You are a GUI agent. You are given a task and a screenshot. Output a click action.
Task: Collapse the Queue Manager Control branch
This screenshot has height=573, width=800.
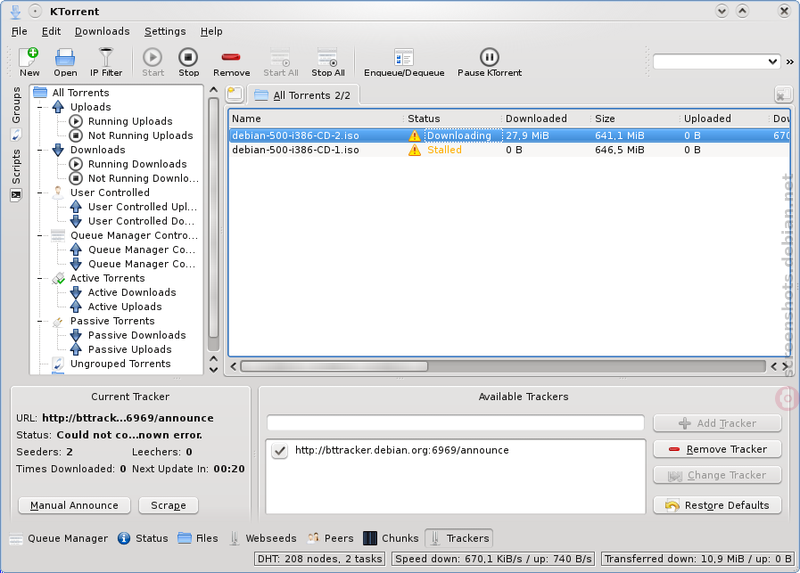[40, 236]
